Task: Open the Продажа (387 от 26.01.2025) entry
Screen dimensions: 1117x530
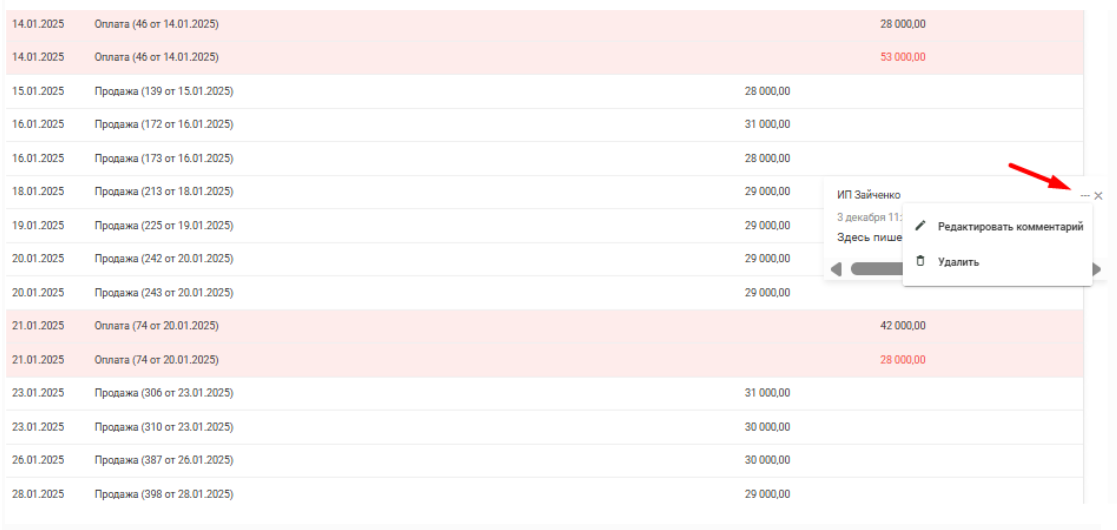Action: [164, 460]
